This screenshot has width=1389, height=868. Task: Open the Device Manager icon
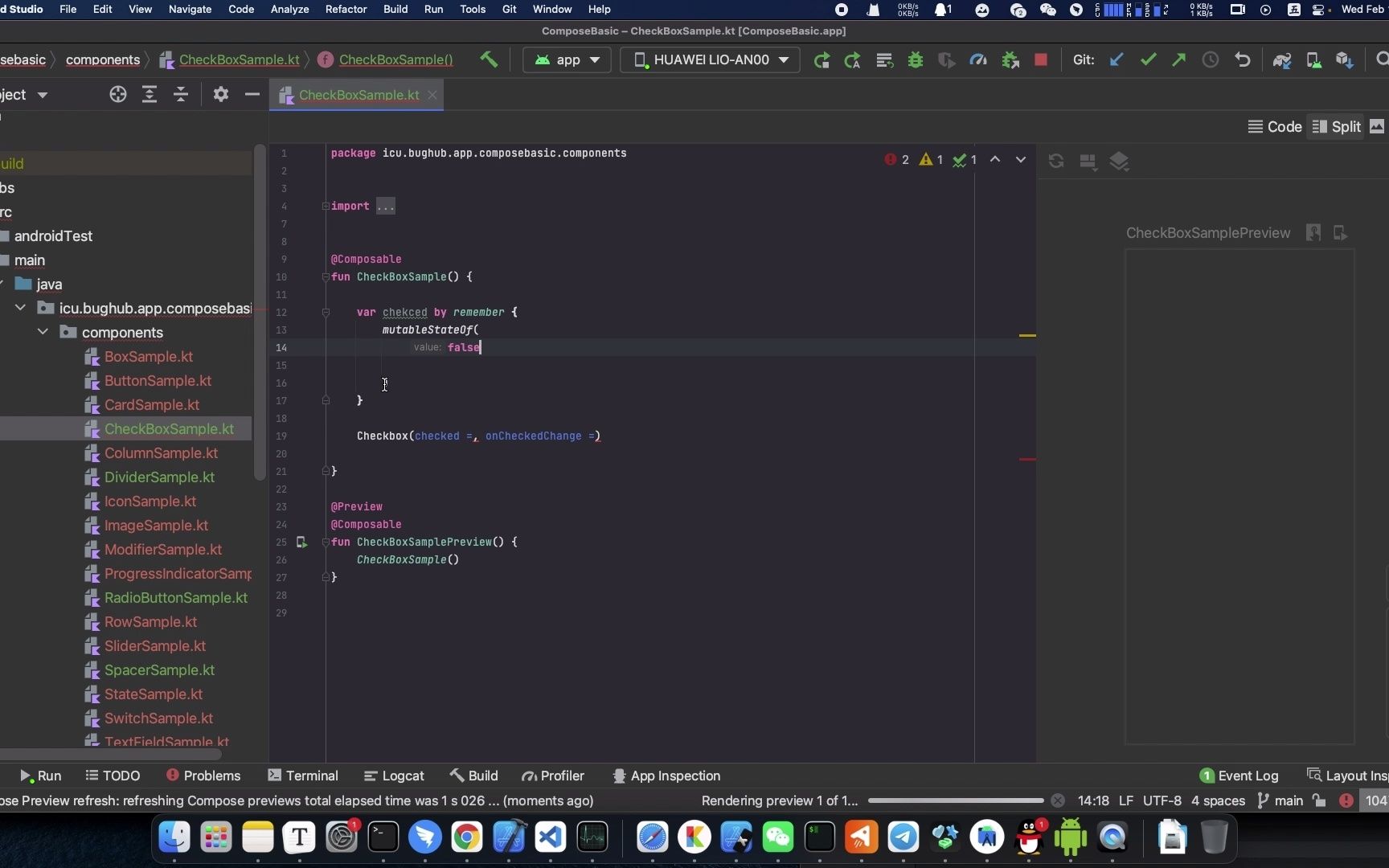(x=1314, y=59)
